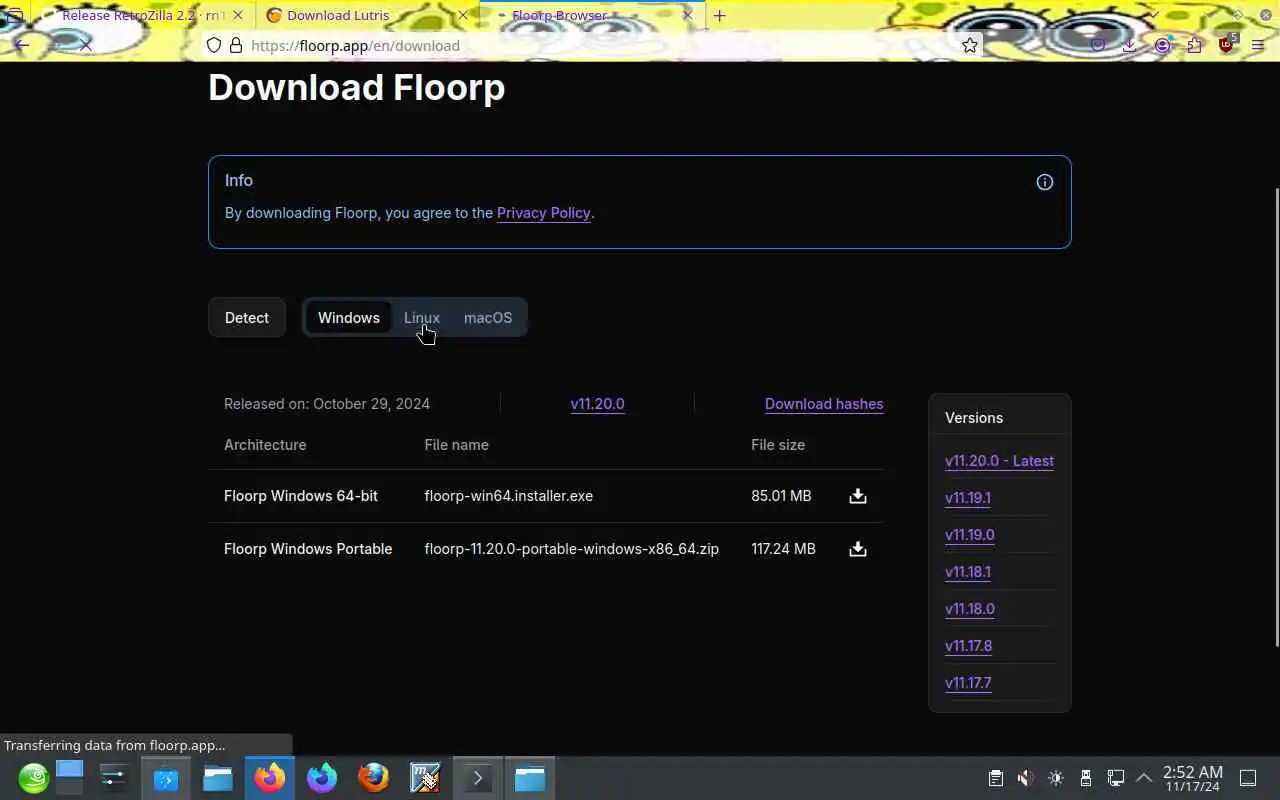Viewport: 1280px width, 800px height.
Task: Open the file manager folder icon beside Discover
Action: [x=218, y=778]
